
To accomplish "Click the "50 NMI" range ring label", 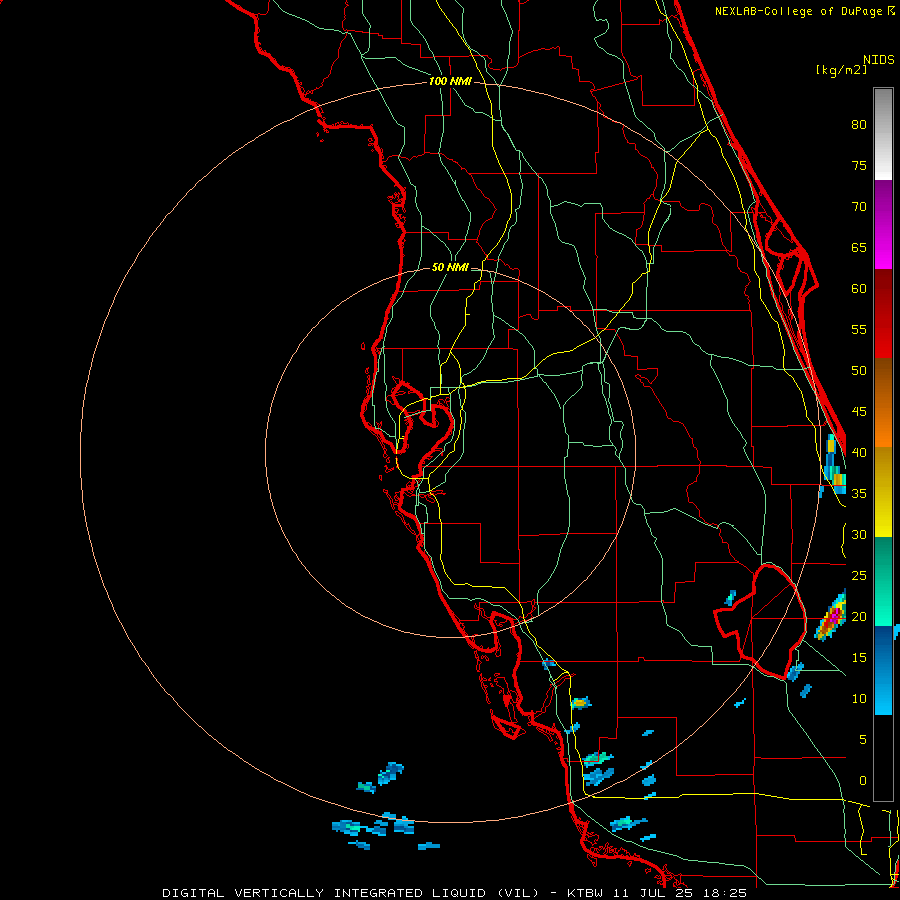I will 450,267.
